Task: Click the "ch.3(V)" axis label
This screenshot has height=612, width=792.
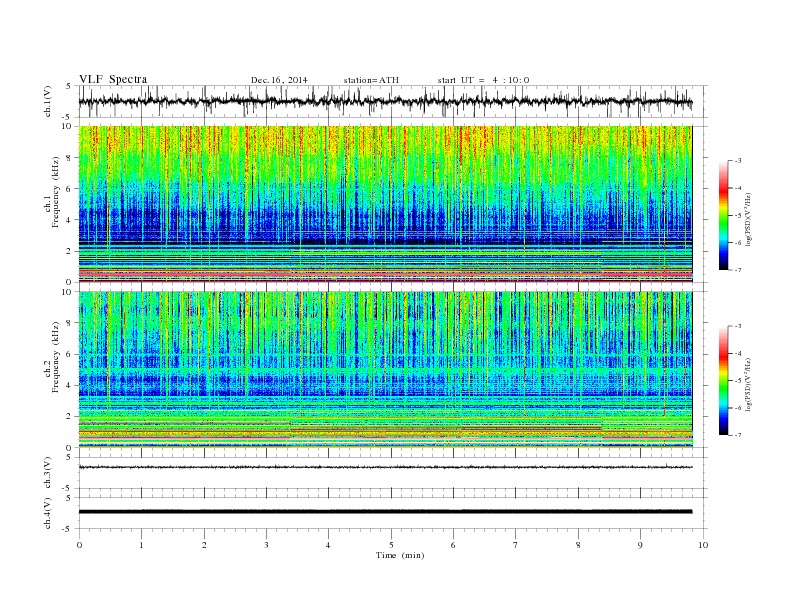Action: (48, 473)
